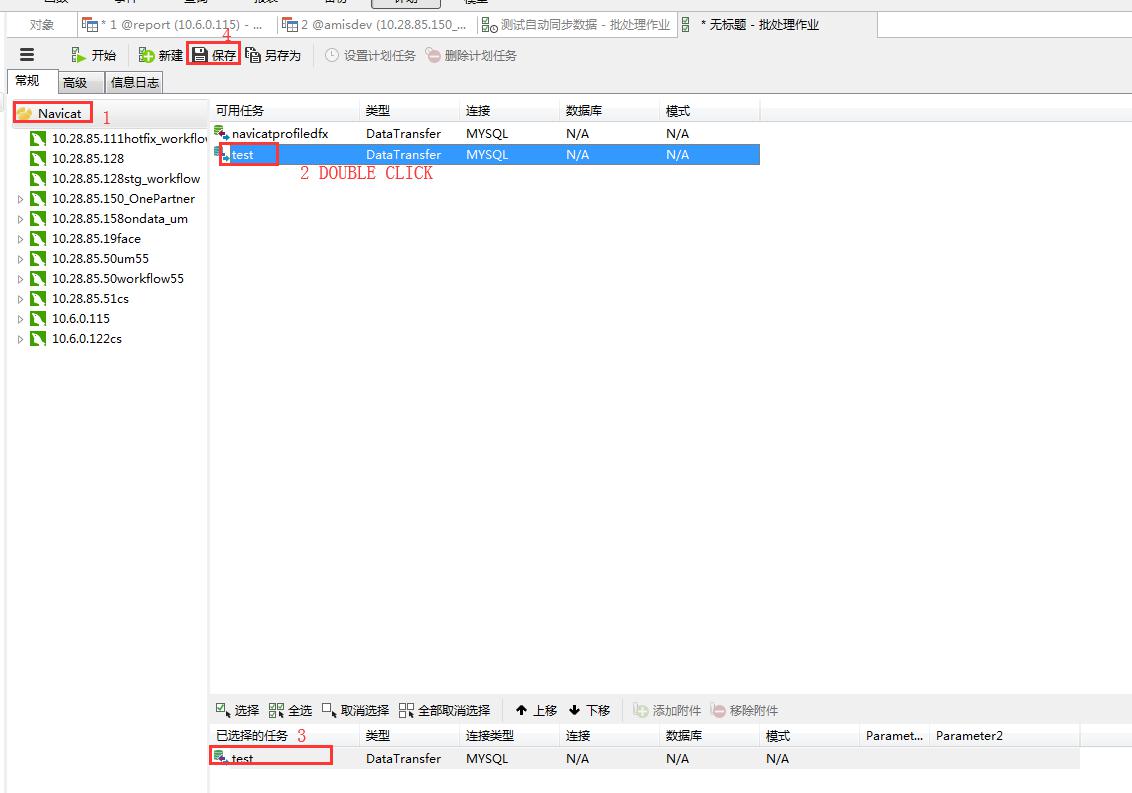Click the Save (保存) disk icon
The height and width of the screenshot is (793, 1132).
(200, 55)
